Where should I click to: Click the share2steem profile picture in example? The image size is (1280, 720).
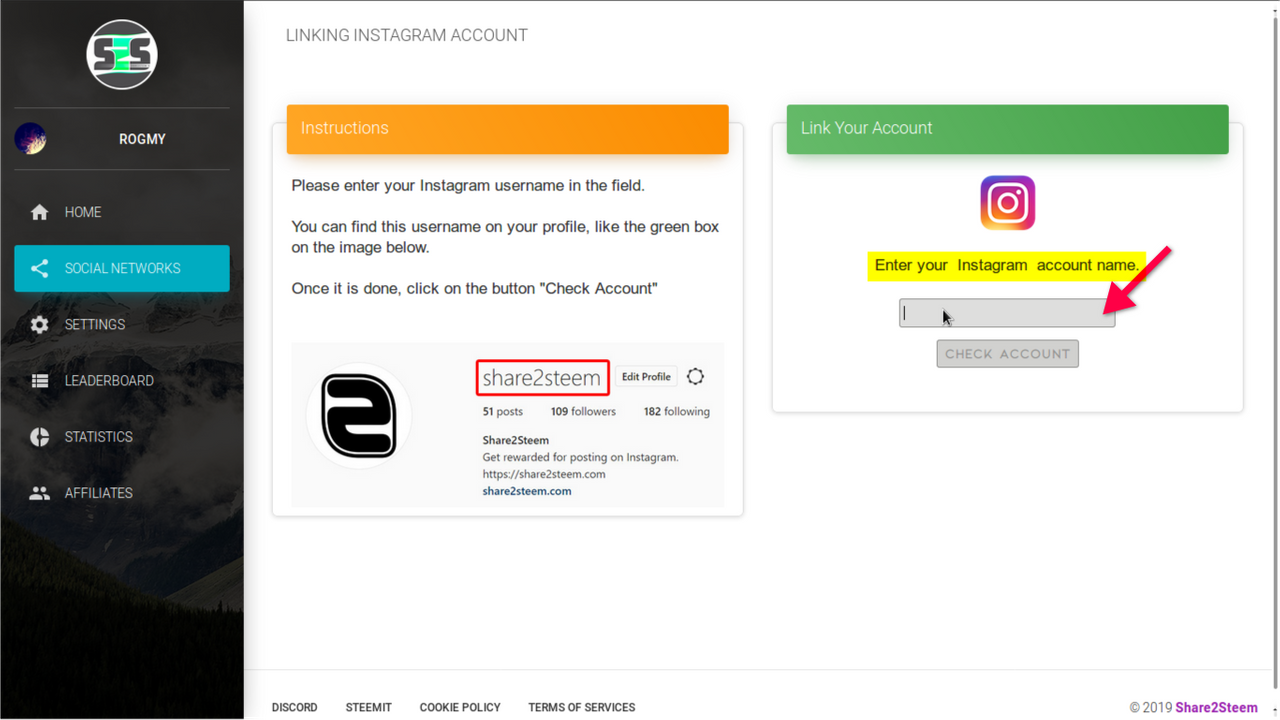coord(358,415)
